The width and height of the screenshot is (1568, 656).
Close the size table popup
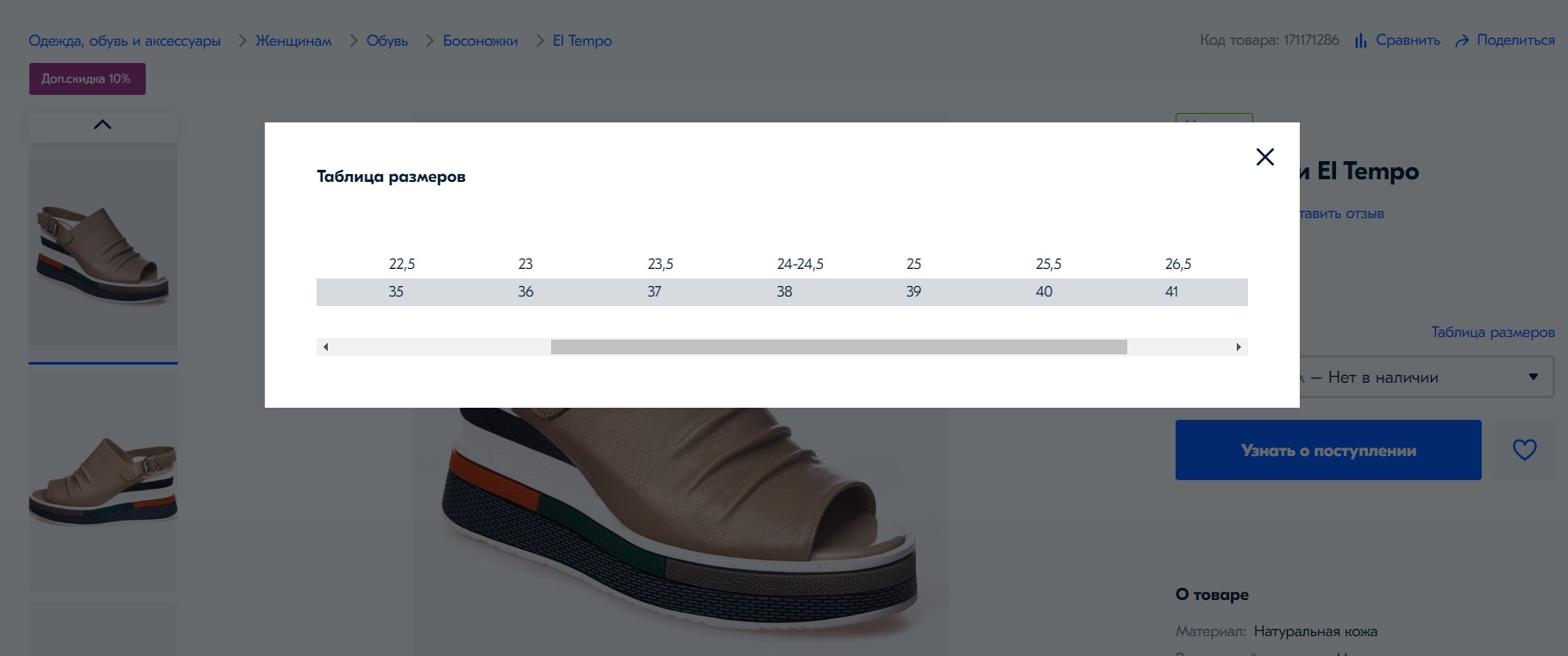click(x=1264, y=157)
